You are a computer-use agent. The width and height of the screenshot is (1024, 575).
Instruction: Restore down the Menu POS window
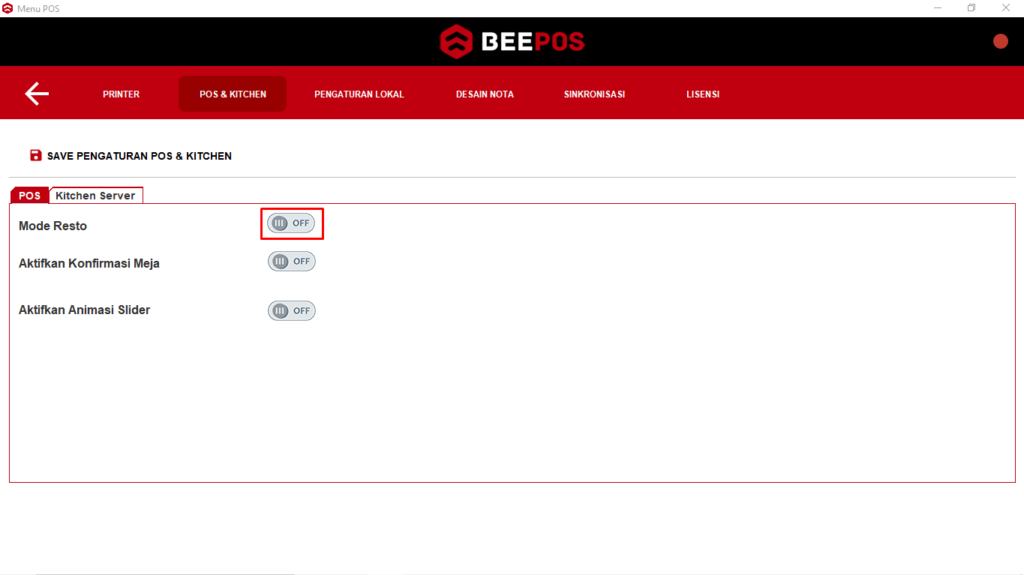971,8
